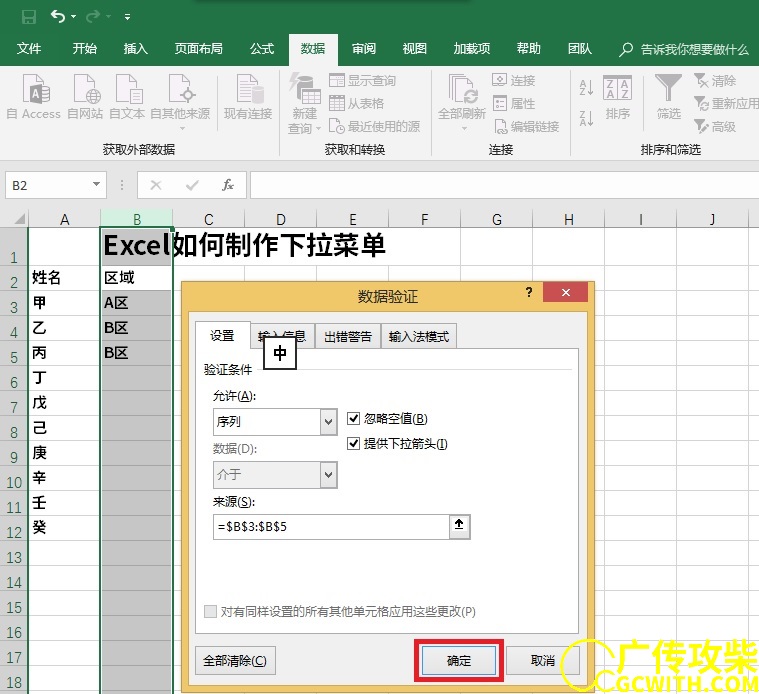Click Recent Sources (最近使用的源)
Image resolution: width=759 pixels, height=694 pixels.
(x=374, y=126)
